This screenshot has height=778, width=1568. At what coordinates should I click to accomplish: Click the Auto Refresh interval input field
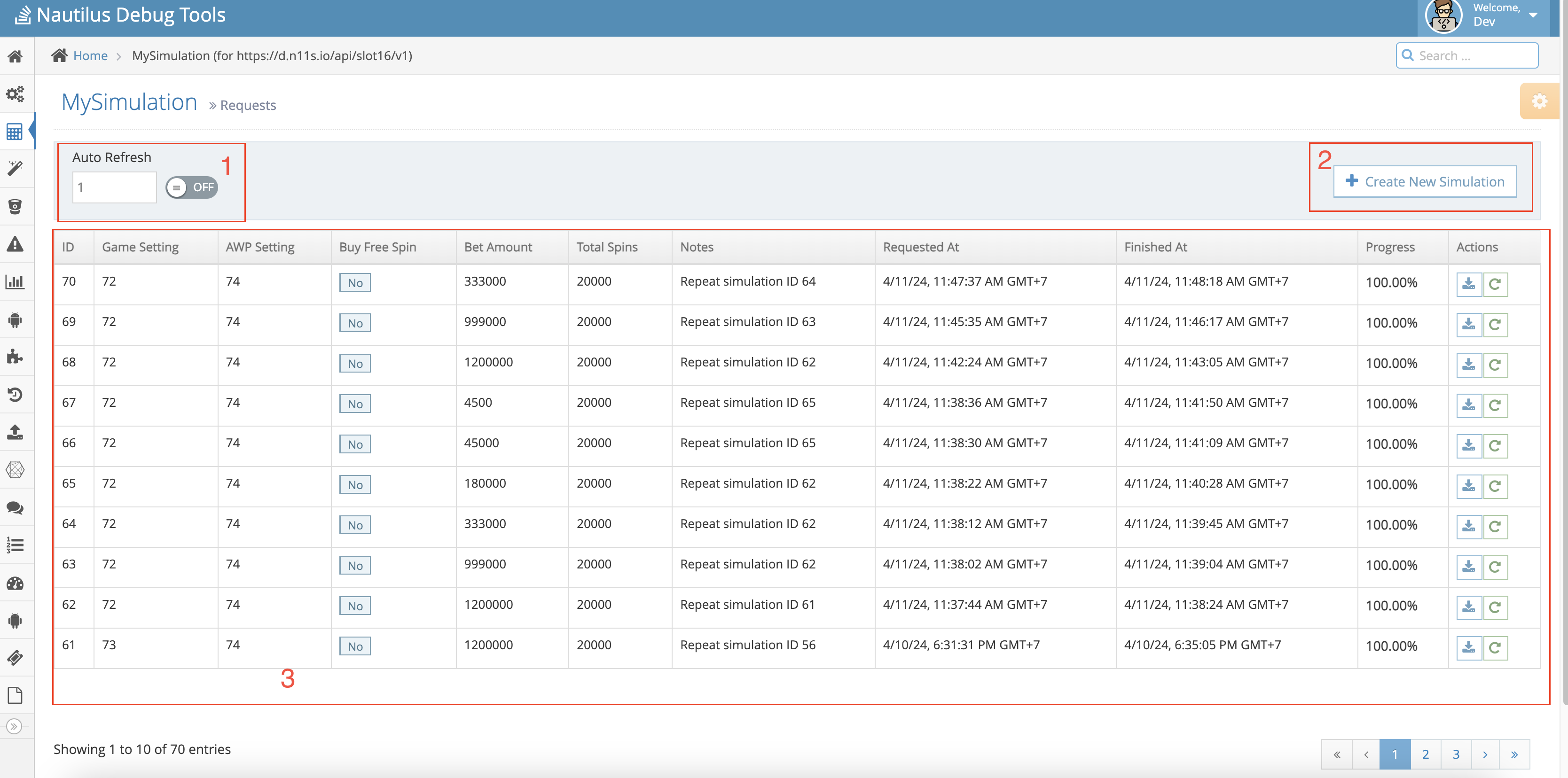coord(114,187)
